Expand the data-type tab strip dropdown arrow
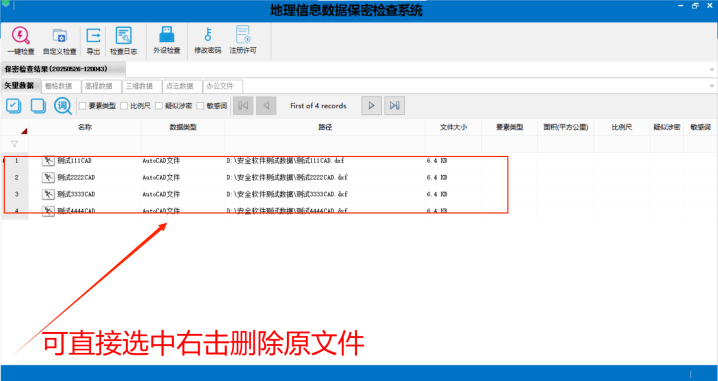Viewport: 718px width, 381px height. point(712,86)
